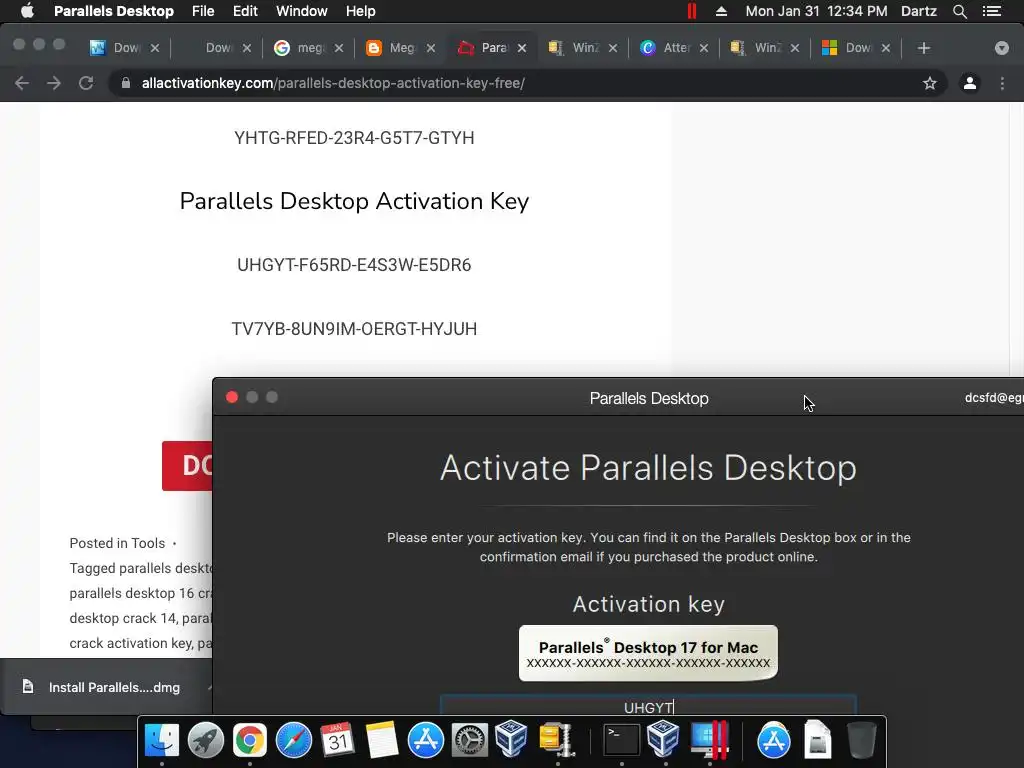Open Calendar icon showing 31

338,740
